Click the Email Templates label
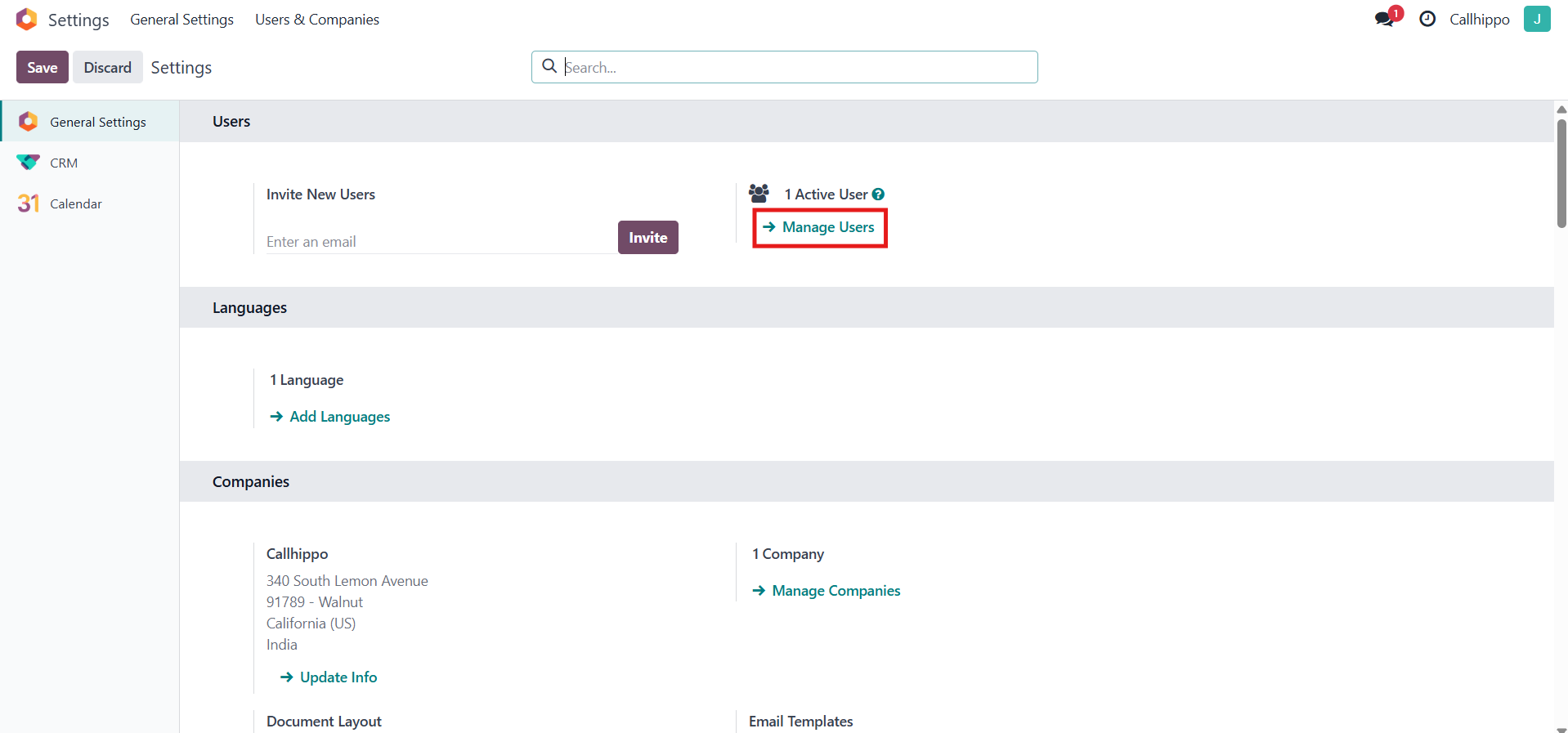The width and height of the screenshot is (1568, 733). click(x=800, y=722)
